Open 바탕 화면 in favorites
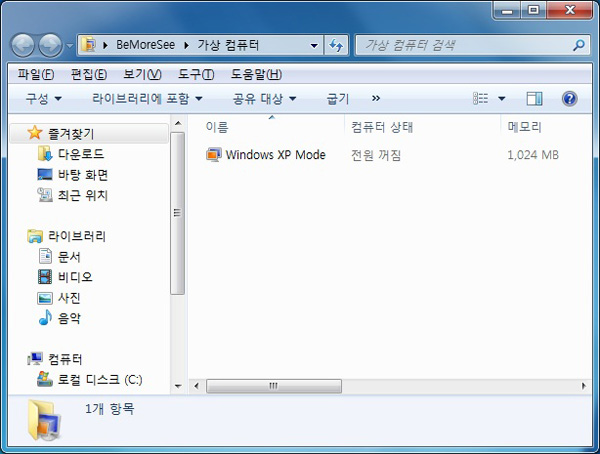Image resolution: width=600 pixels, height=454 pixels. [83, 175]
